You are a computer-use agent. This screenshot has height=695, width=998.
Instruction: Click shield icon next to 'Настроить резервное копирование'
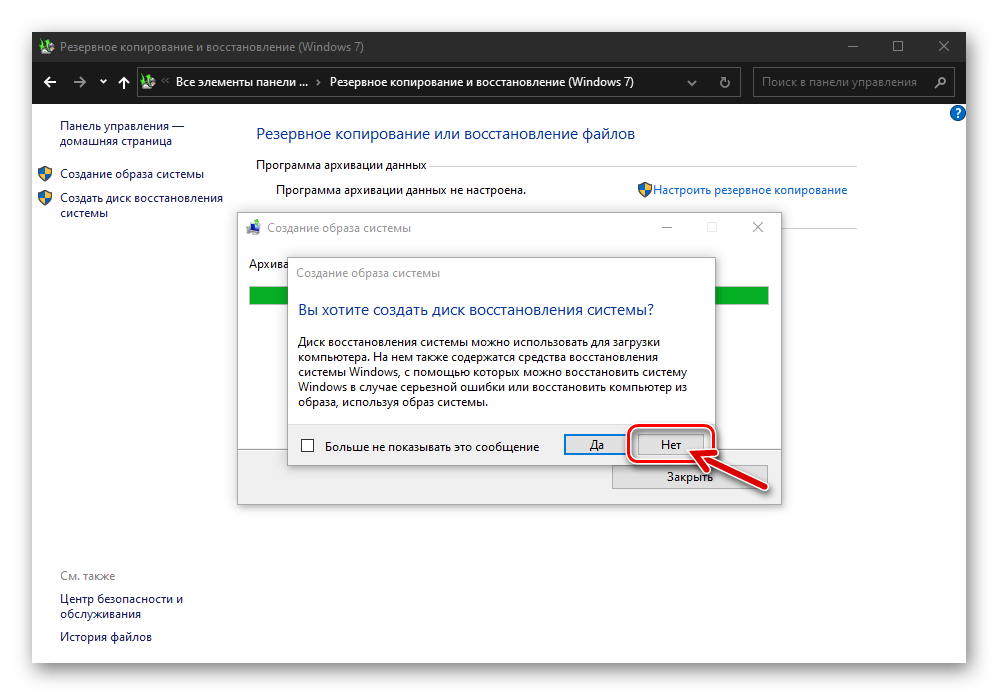644,189
